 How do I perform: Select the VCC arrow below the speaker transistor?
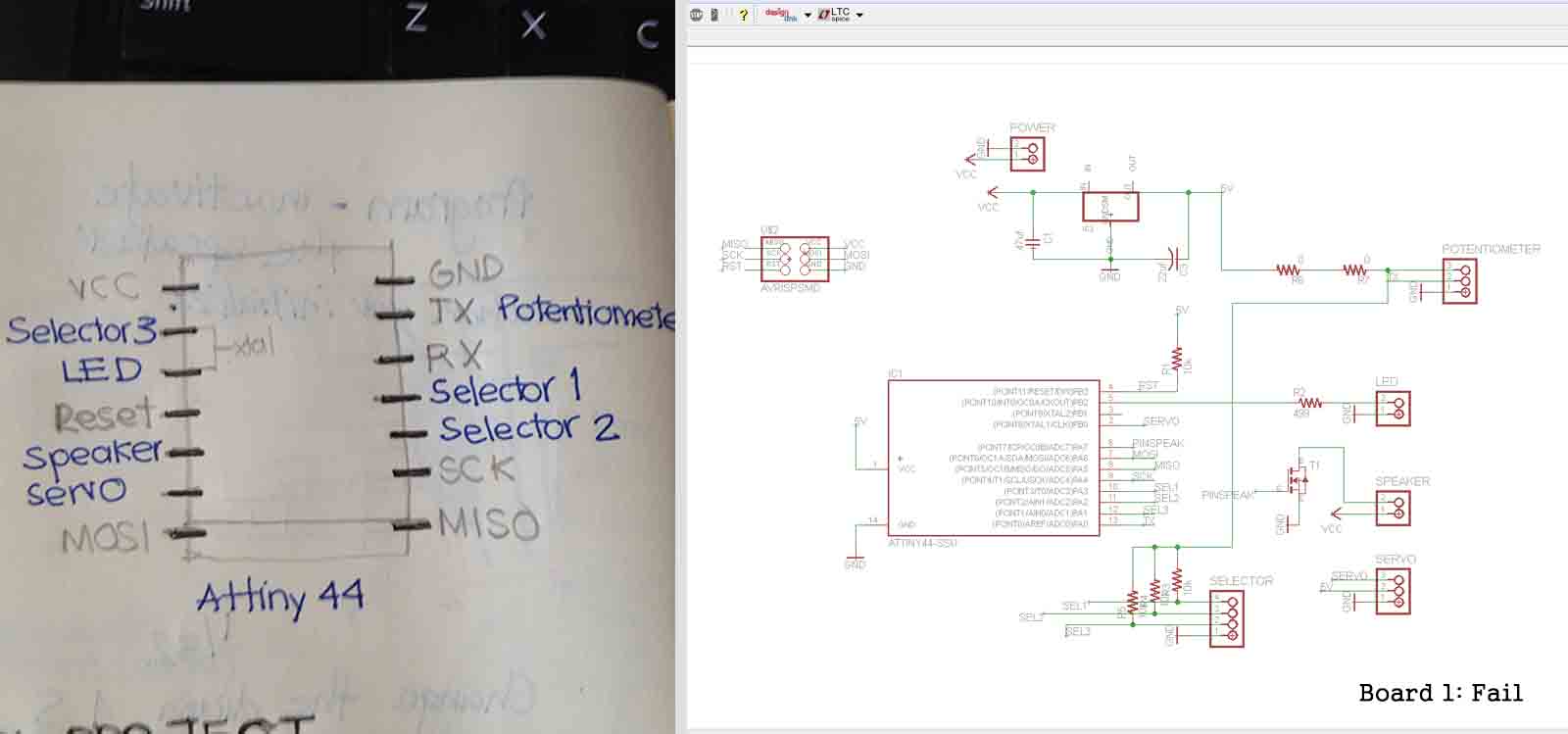point(1335,513)
